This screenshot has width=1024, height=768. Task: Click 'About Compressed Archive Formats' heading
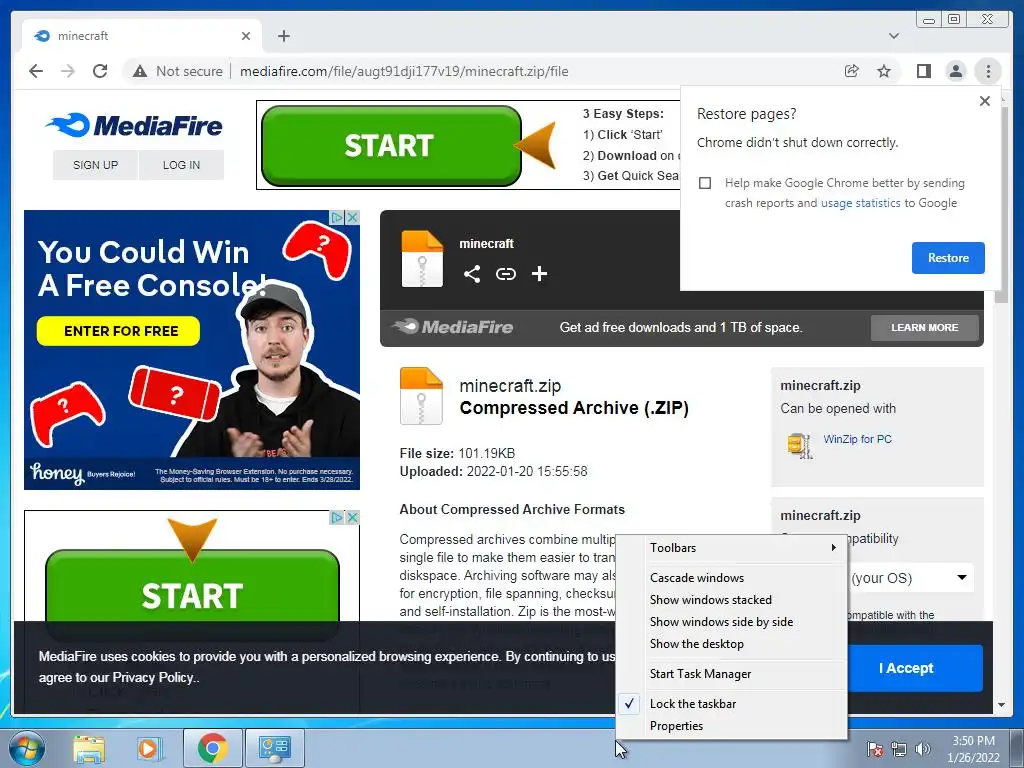(512, 509)
